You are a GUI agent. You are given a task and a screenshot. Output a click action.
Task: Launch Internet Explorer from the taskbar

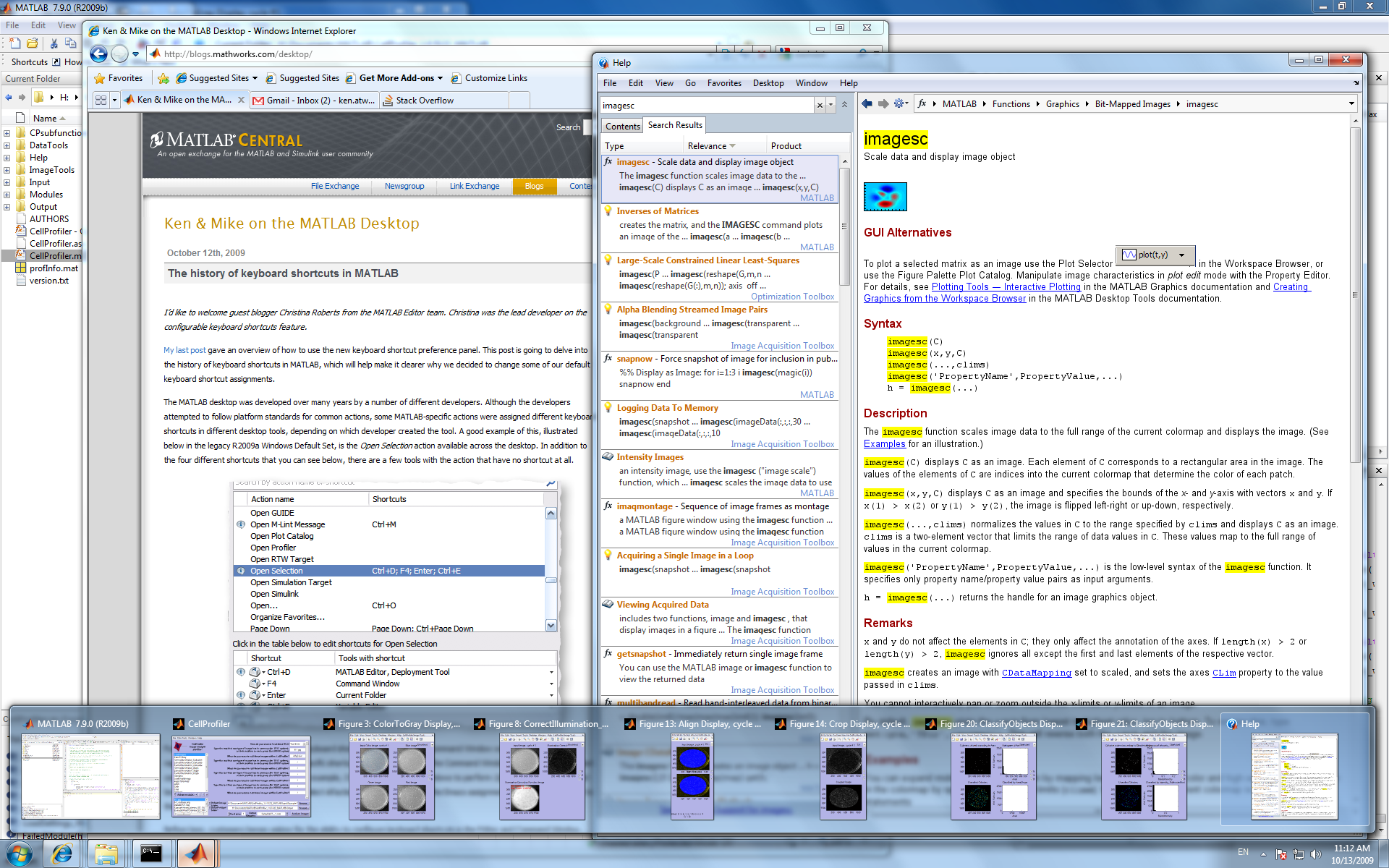click(63, 854)
